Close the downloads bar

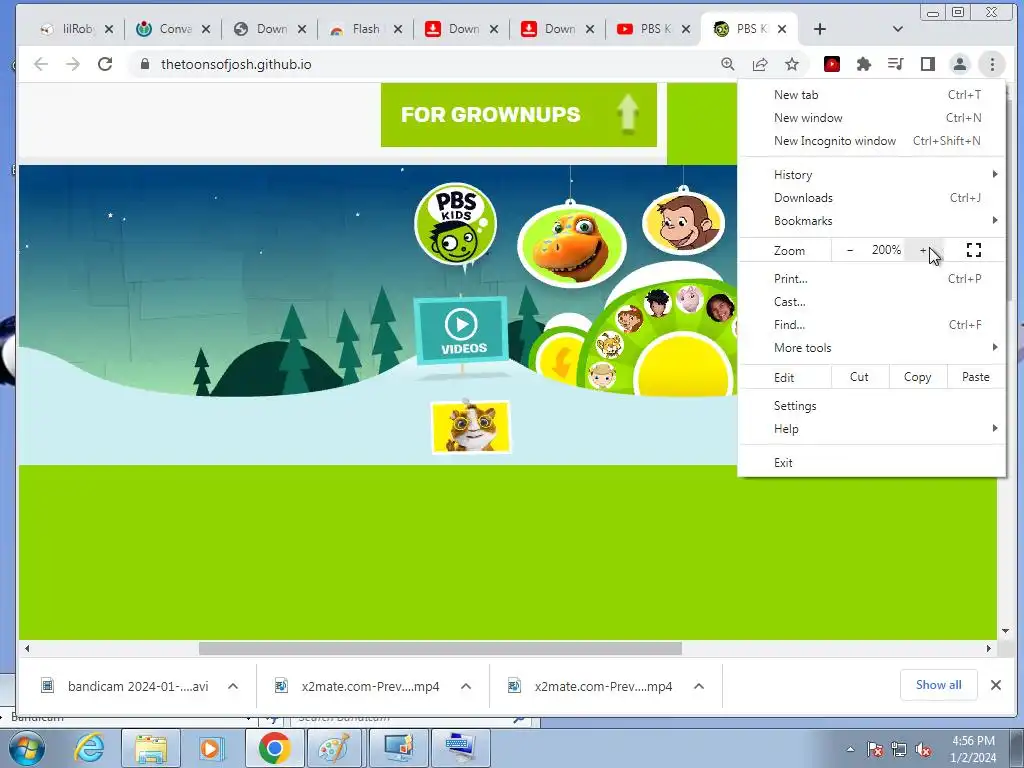pos(995,685)
